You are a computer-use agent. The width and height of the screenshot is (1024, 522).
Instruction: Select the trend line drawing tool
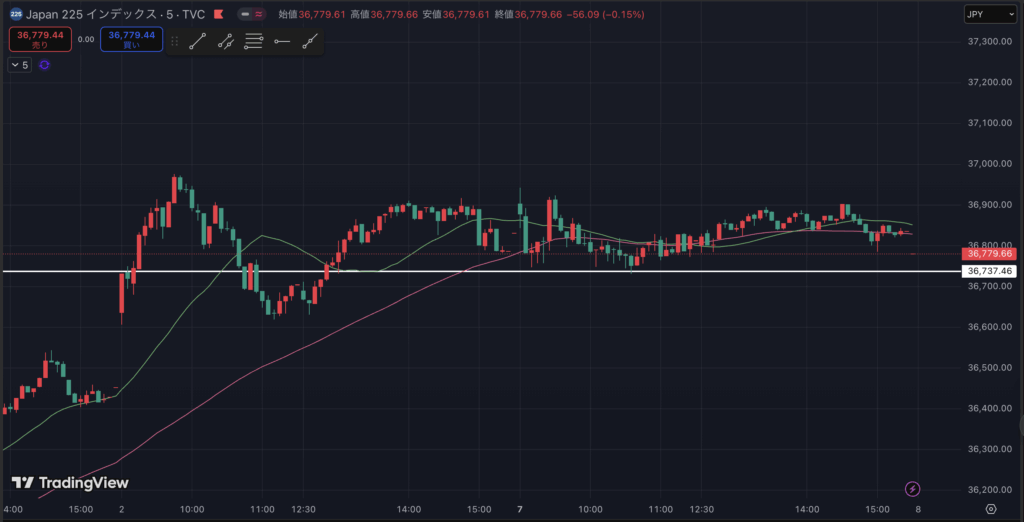197,42
